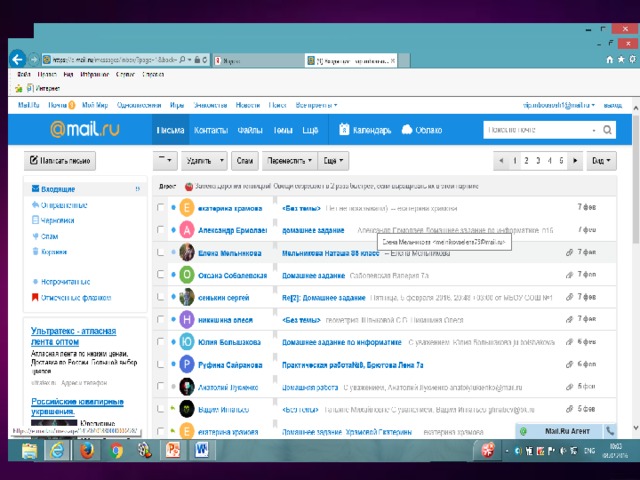Open the Calendar icon in the blue bar
The image size is (640, 480).
344,129
